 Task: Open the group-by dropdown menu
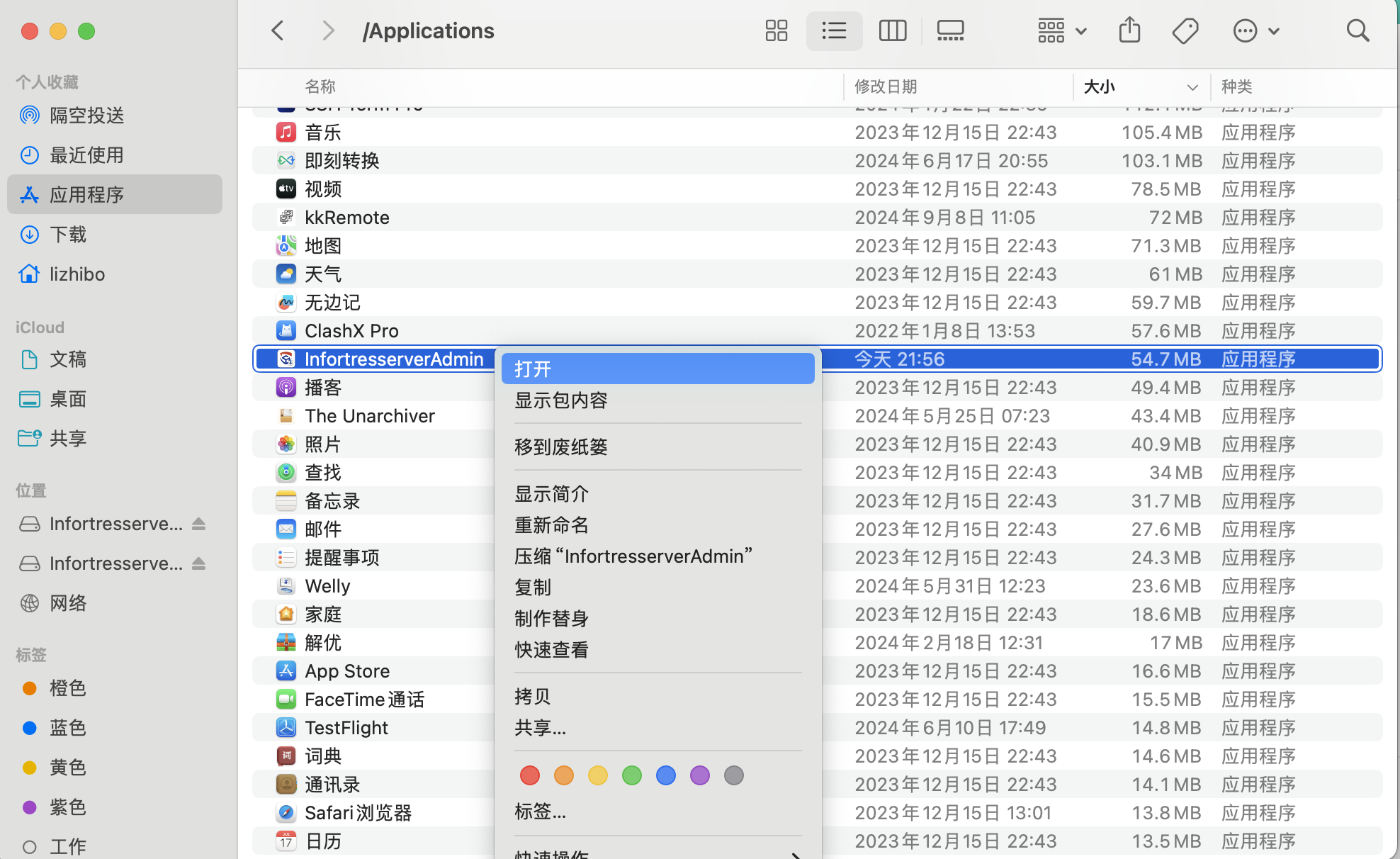pos(1061,30)
